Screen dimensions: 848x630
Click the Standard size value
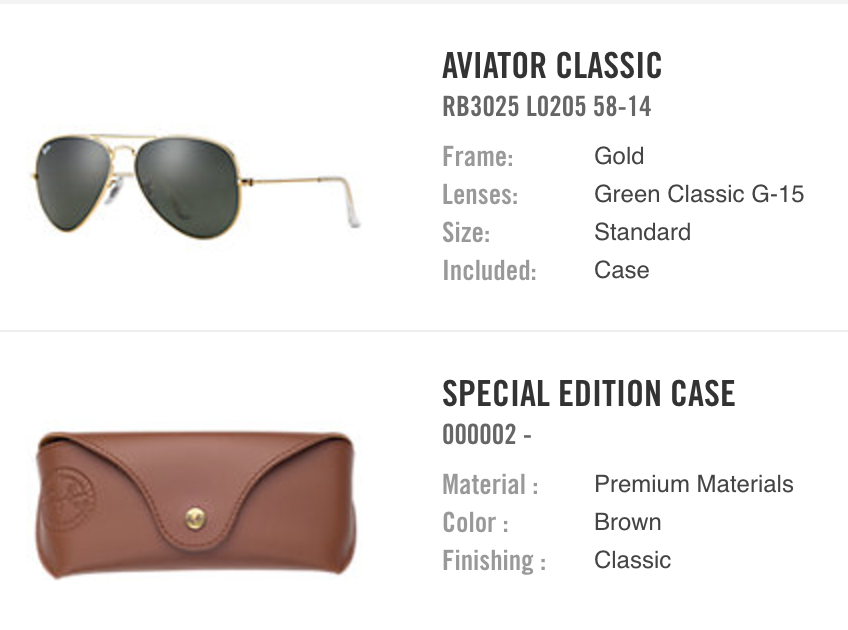[x=642, y=232]
